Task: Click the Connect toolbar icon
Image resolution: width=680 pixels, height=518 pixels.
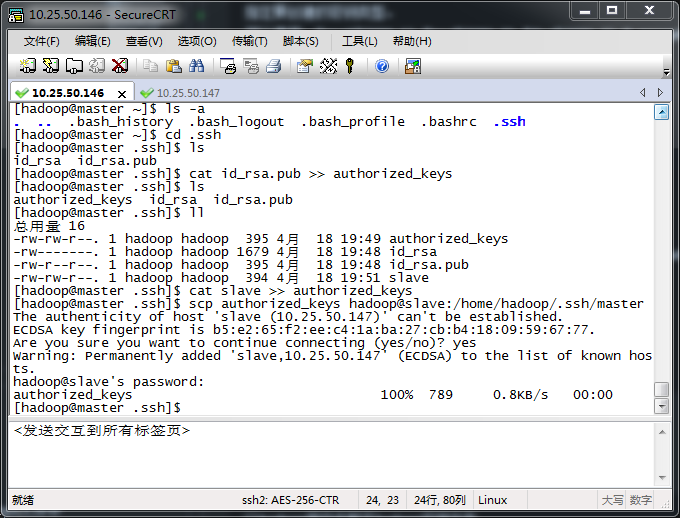Action: (x=28, y=66)
